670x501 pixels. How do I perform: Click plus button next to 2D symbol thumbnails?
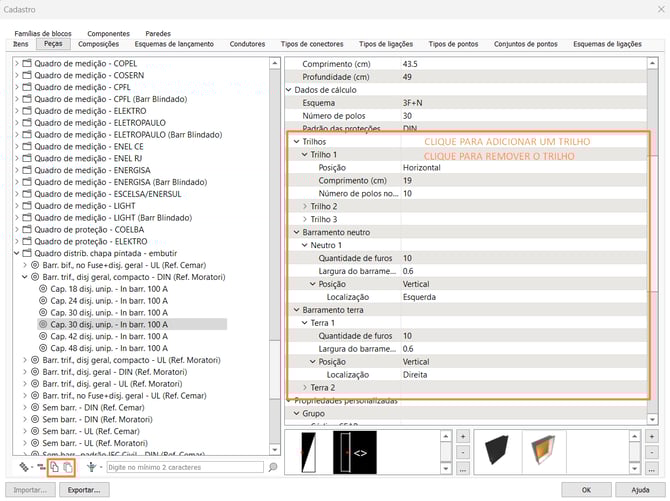462,437
